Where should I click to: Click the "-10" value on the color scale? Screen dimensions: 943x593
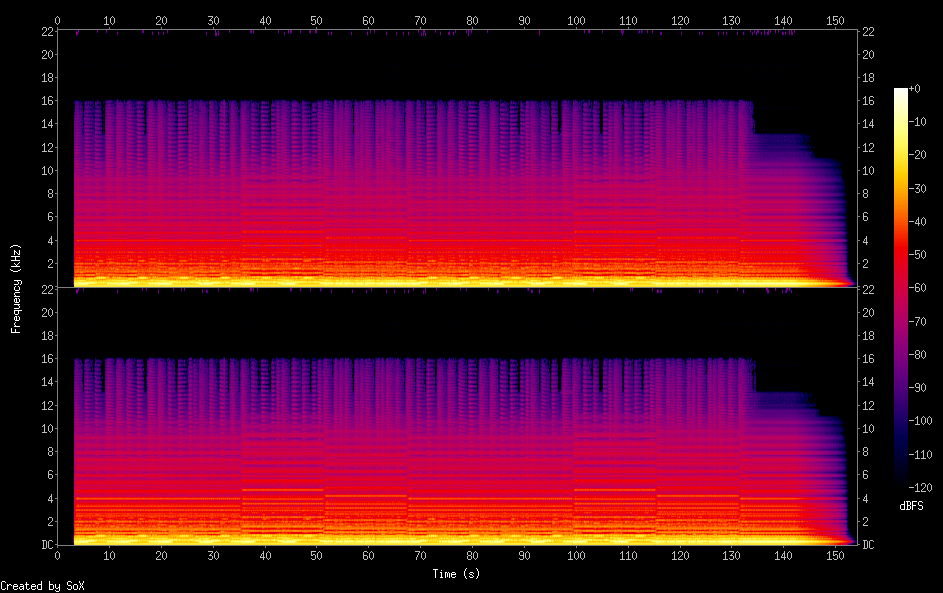click(x=918, y=121)
